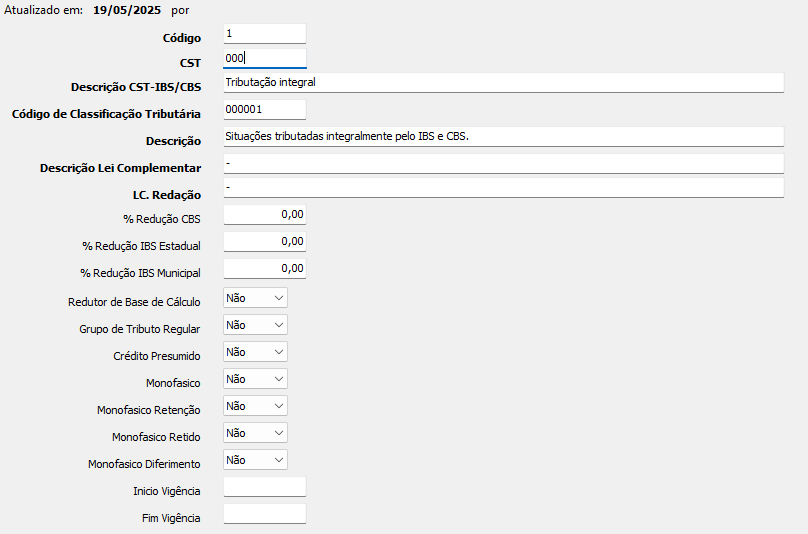This screenshot has width=808, height=534.
Task: Click the % Redução CBS value field
Action: [x=264, y=214]
